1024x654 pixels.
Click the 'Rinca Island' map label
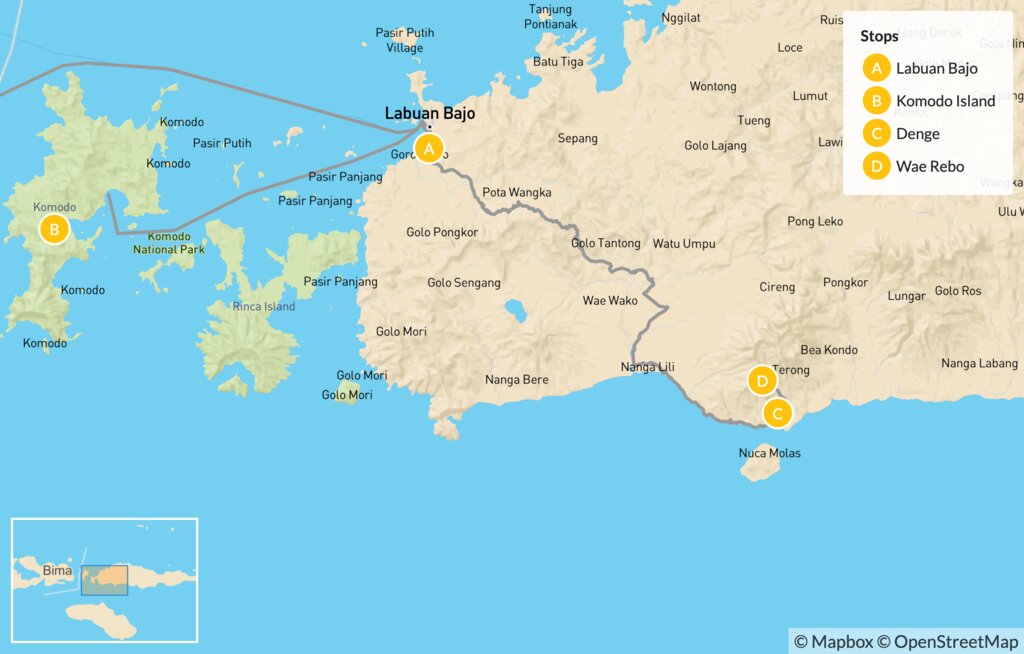(264, 306)
